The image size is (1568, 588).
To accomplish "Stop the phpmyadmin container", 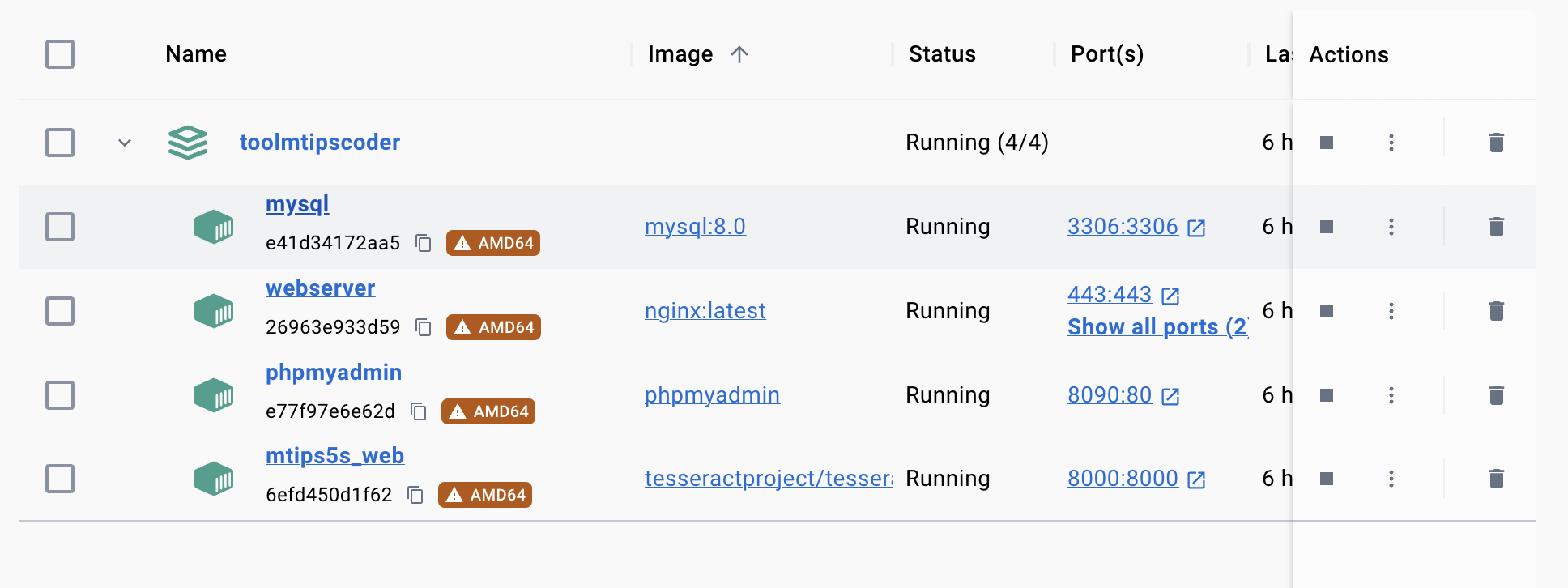I will click(1327, 395).
